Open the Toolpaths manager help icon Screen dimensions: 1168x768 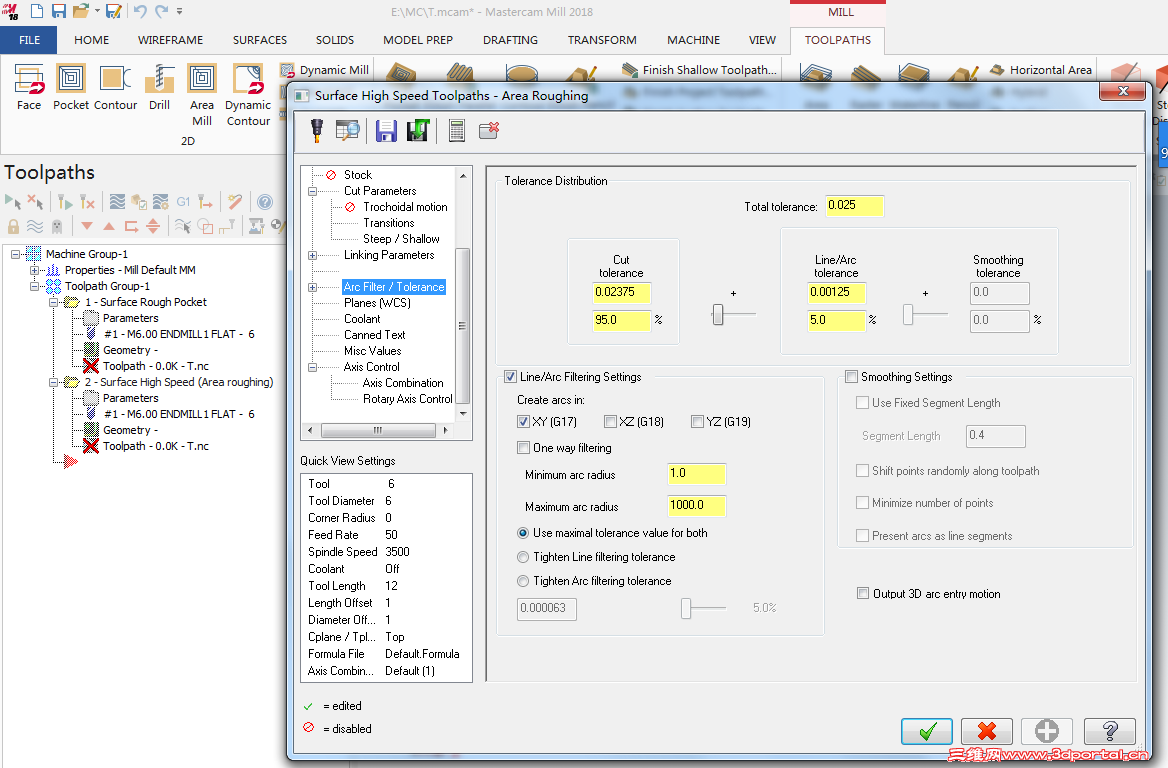coord(264,202)
